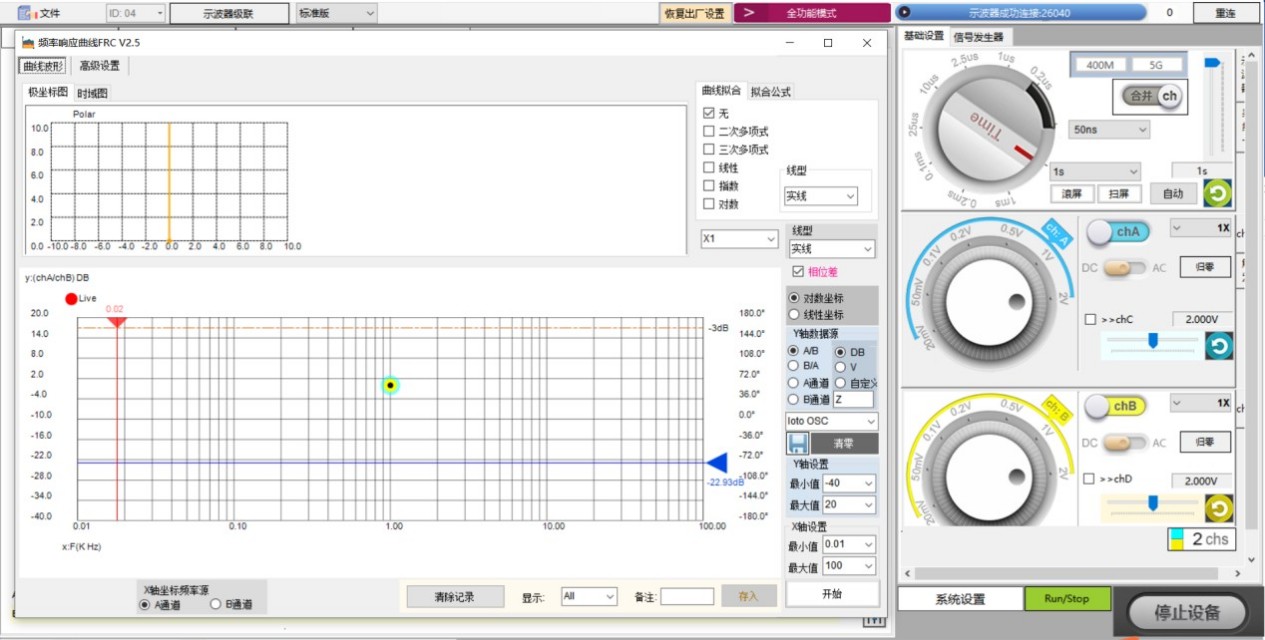Click the 清除记录 button
This screenshot has height=640, width=1265.
[x=454, y=596]
